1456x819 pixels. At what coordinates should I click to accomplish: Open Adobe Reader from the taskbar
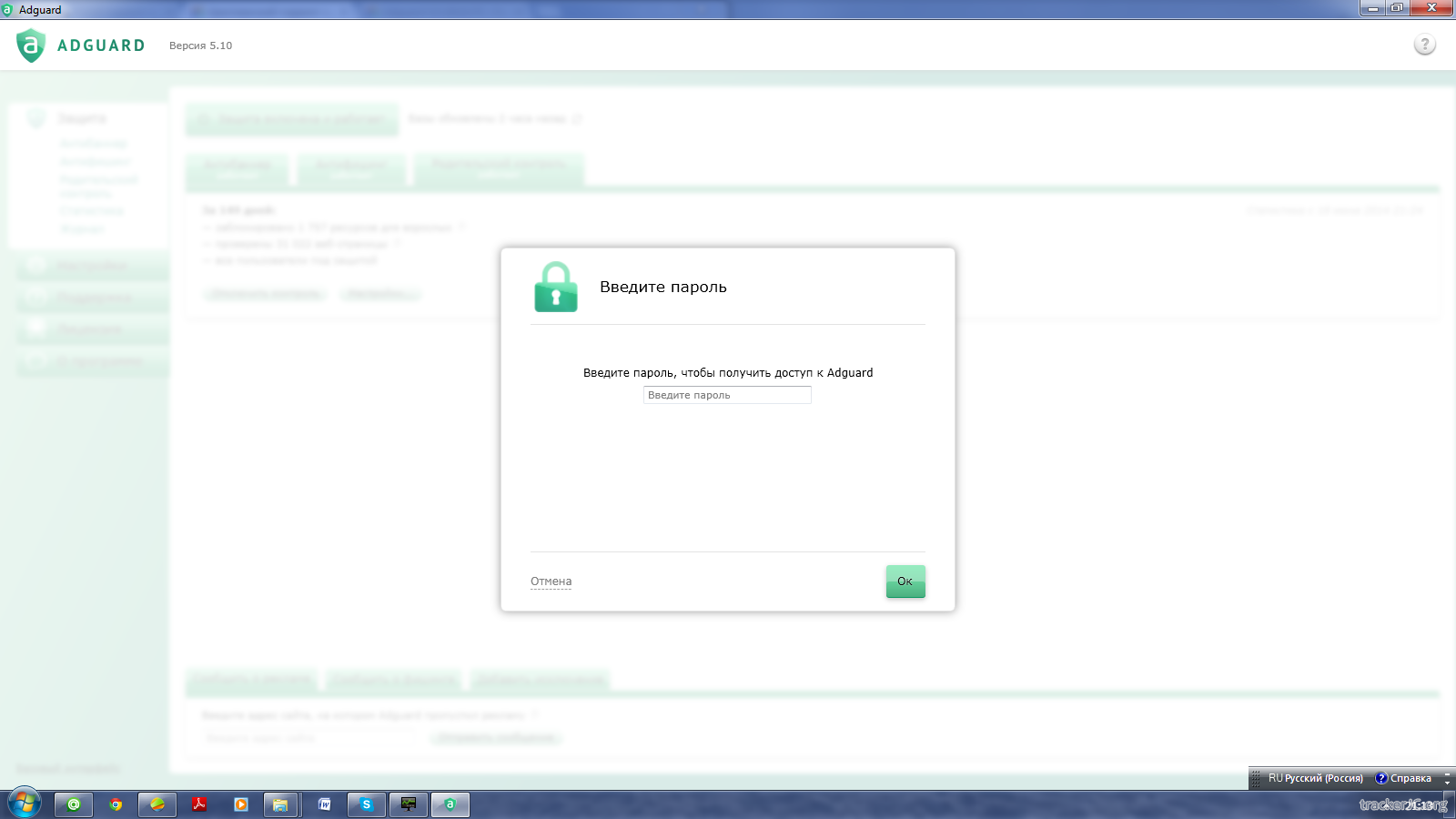199,804
